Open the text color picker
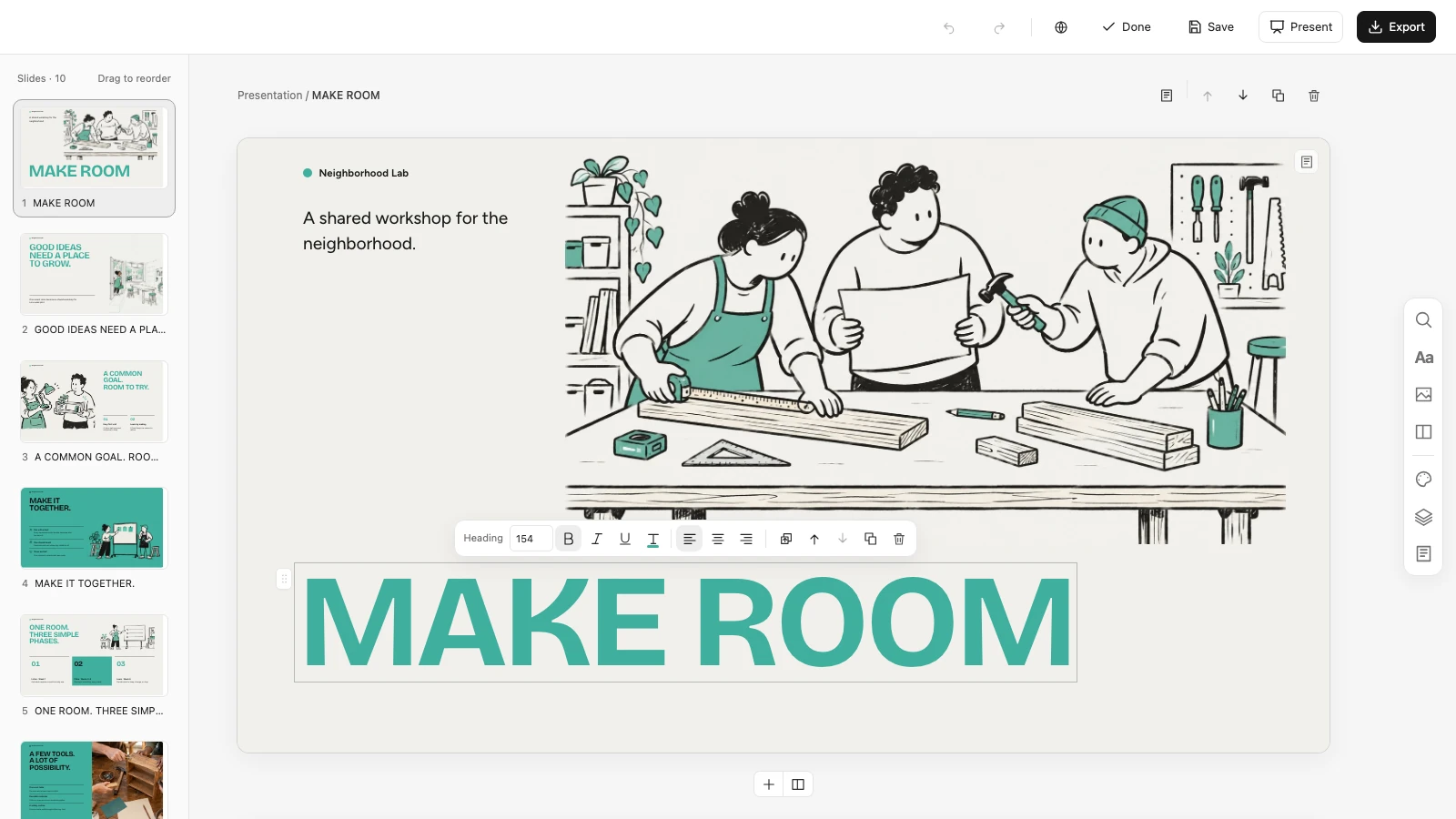The height and width of the screenshot is (819, 1456). click(x=653, y=539)
